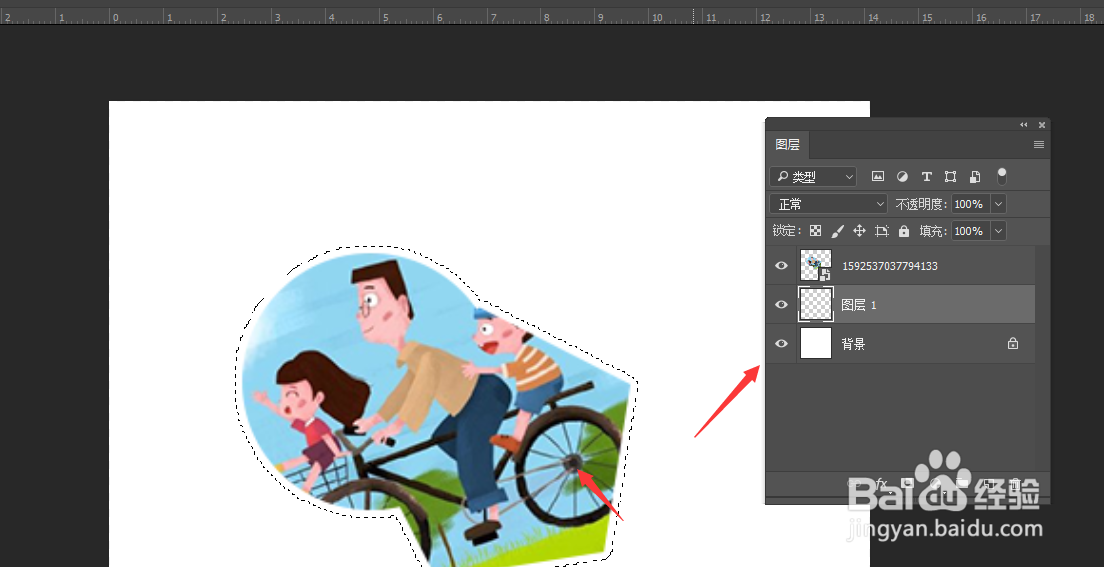Lock all padlock icon in 锁定 row
This screenshot has height=567, width=1104.
click(904, 231)
